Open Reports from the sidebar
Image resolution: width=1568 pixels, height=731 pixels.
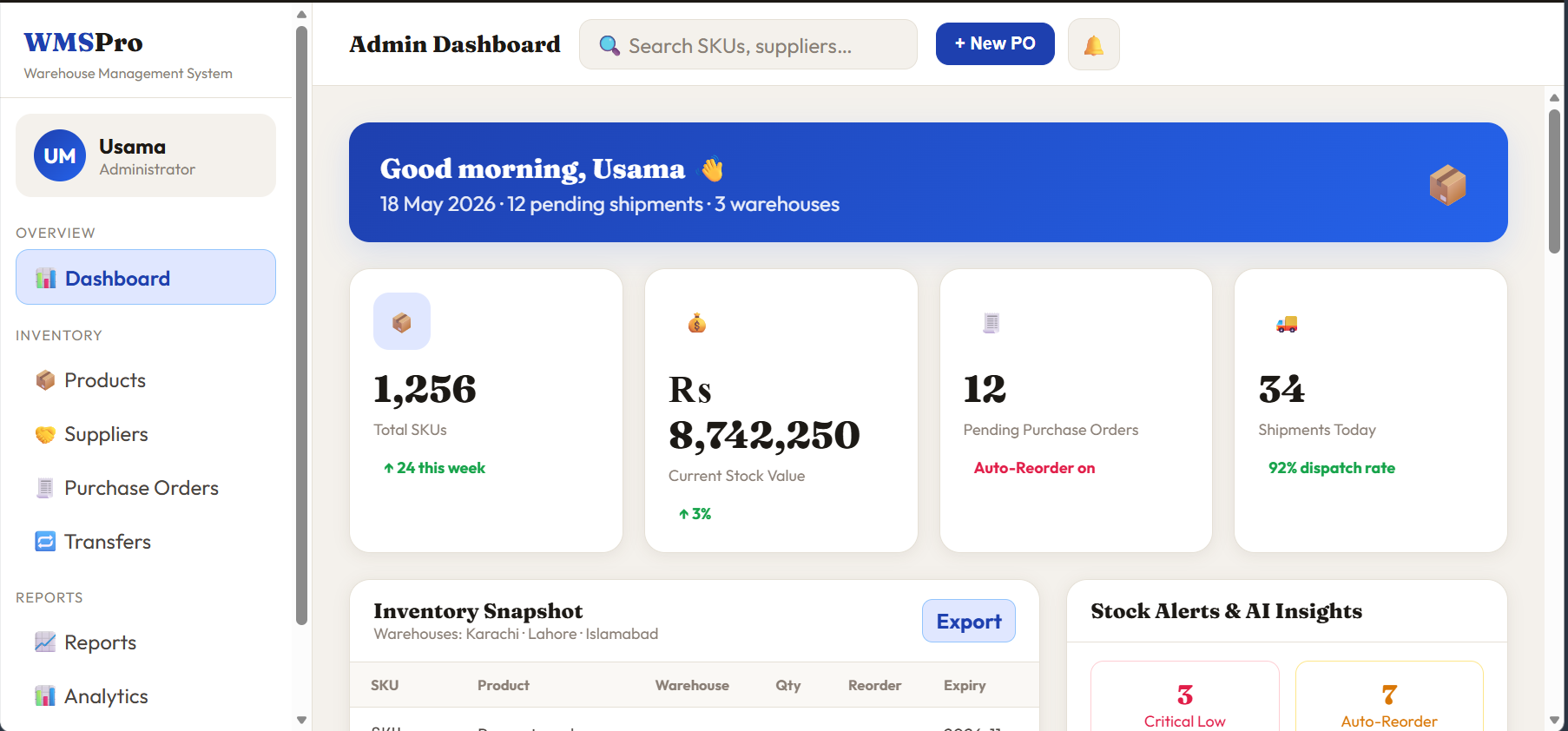point(146,642)
